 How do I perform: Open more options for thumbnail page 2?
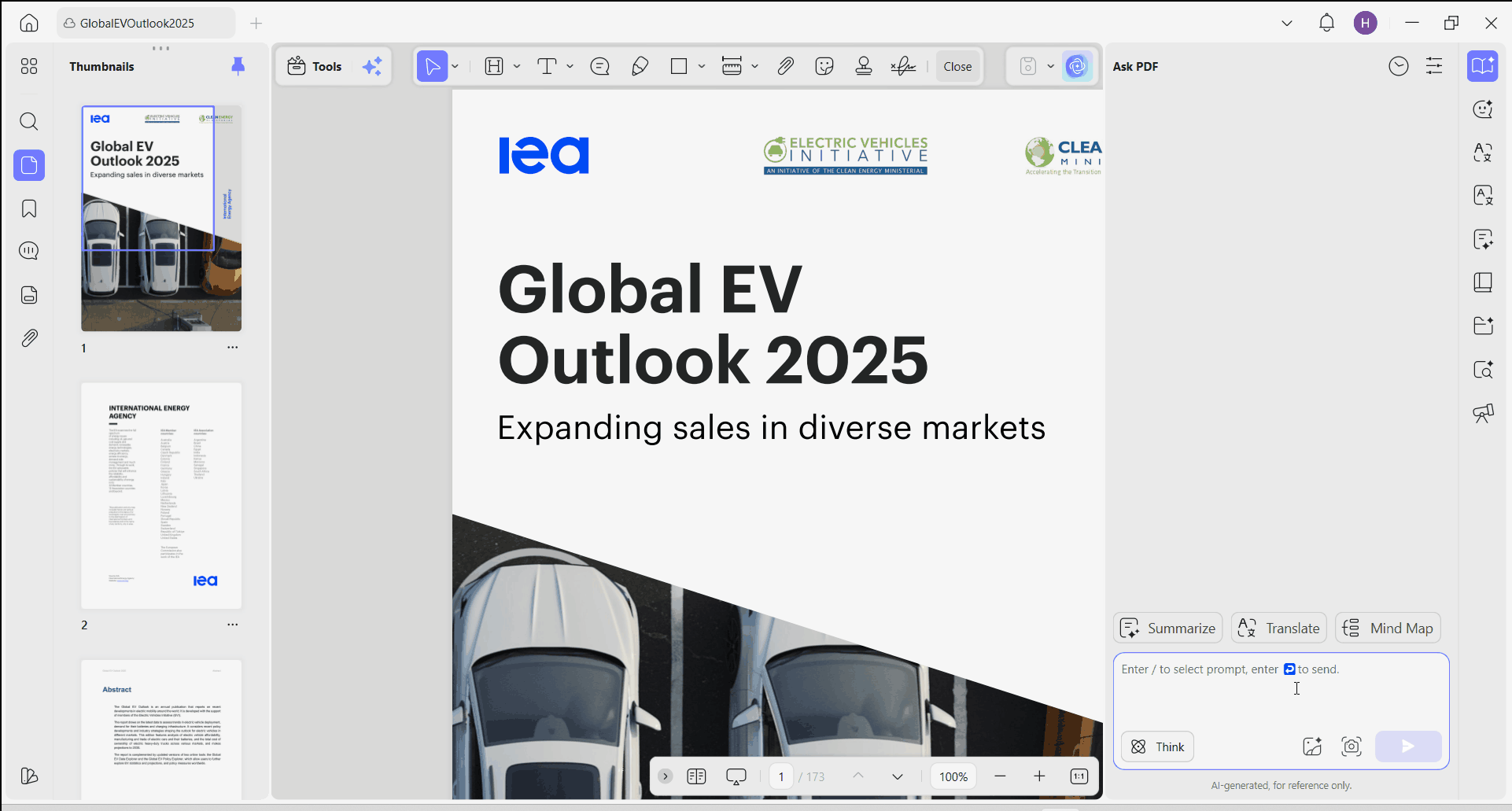233,625
